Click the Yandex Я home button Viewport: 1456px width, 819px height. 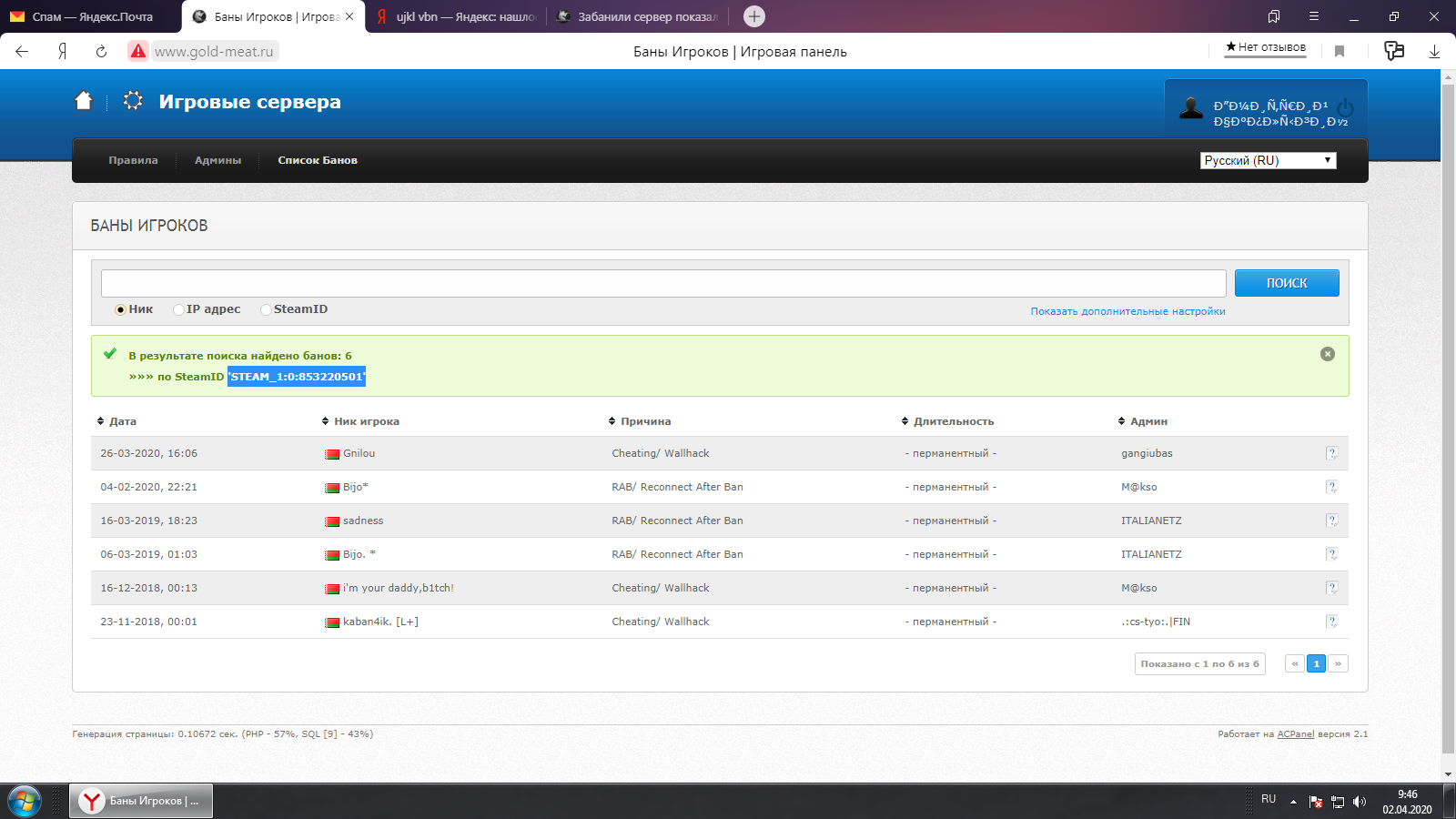pyautogui.click(x=62, y=52)
